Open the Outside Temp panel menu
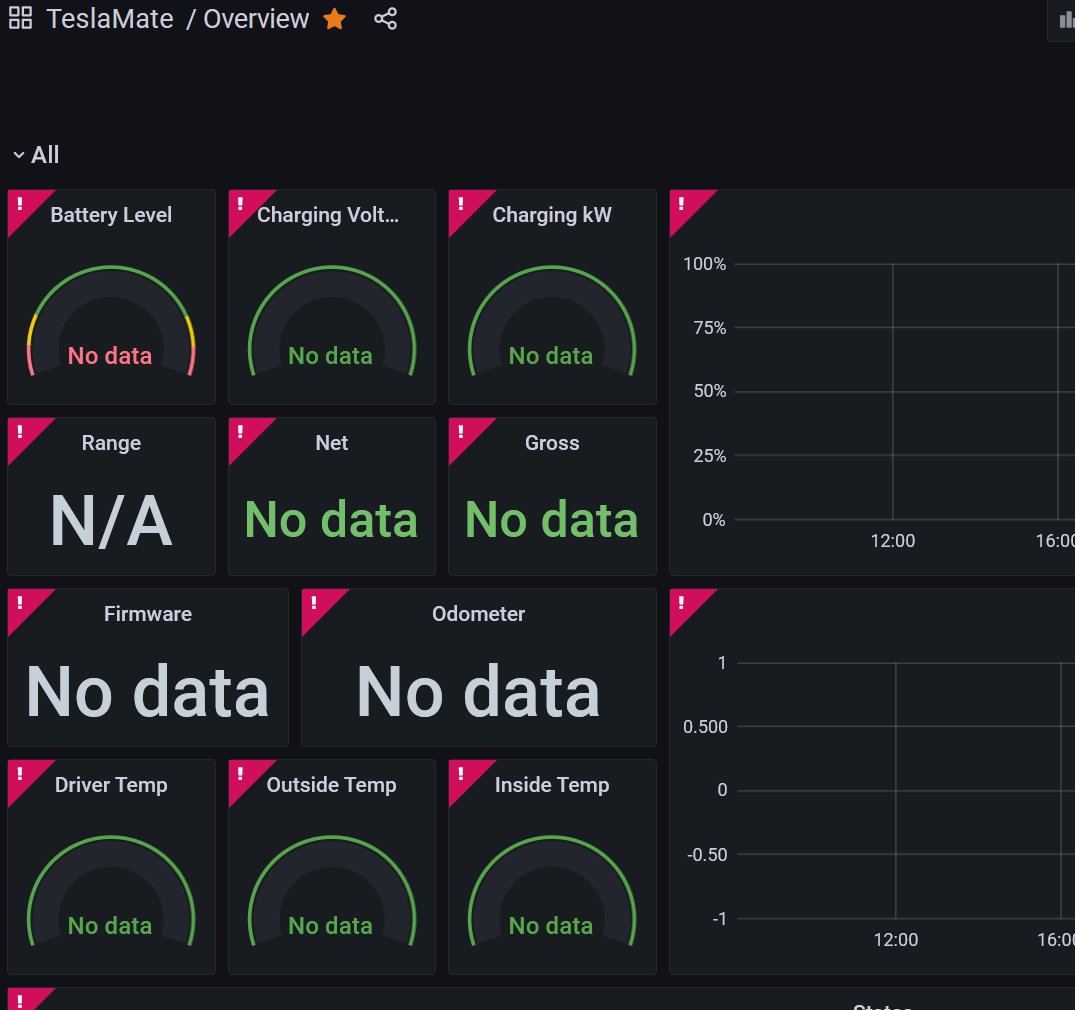 click(331, 785)
